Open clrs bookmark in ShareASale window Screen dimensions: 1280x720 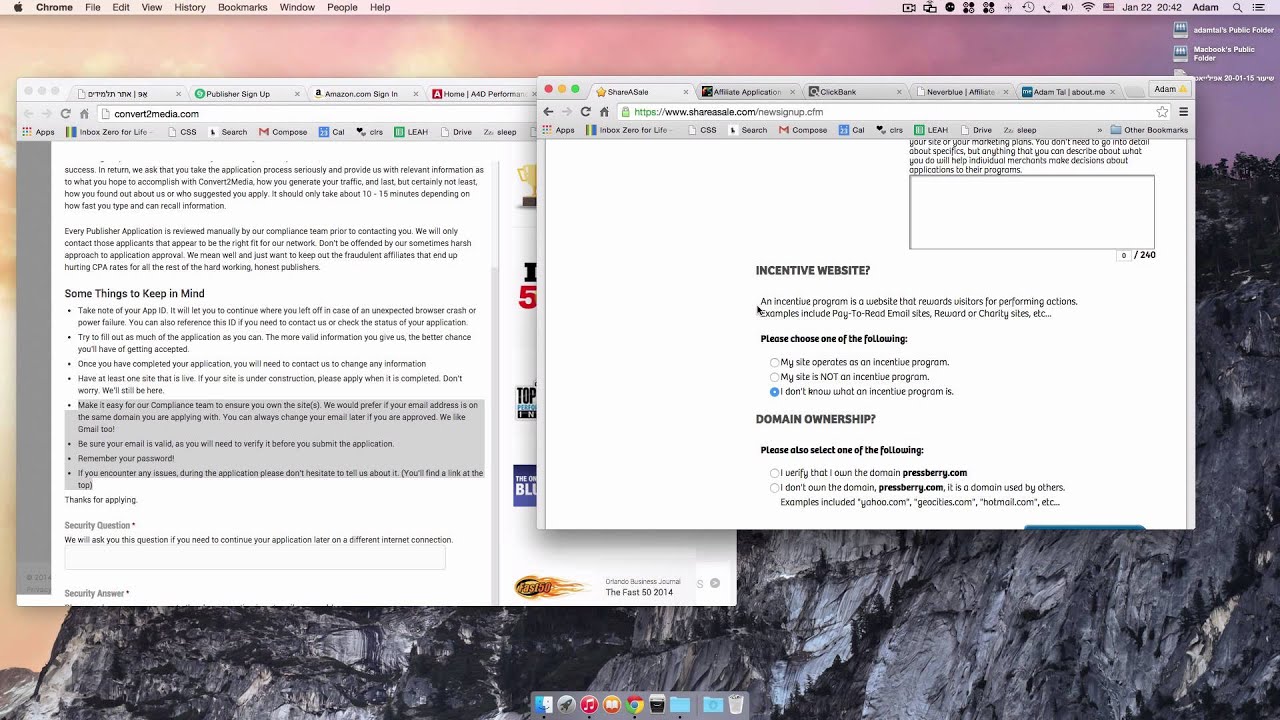(x=889, y=130)
